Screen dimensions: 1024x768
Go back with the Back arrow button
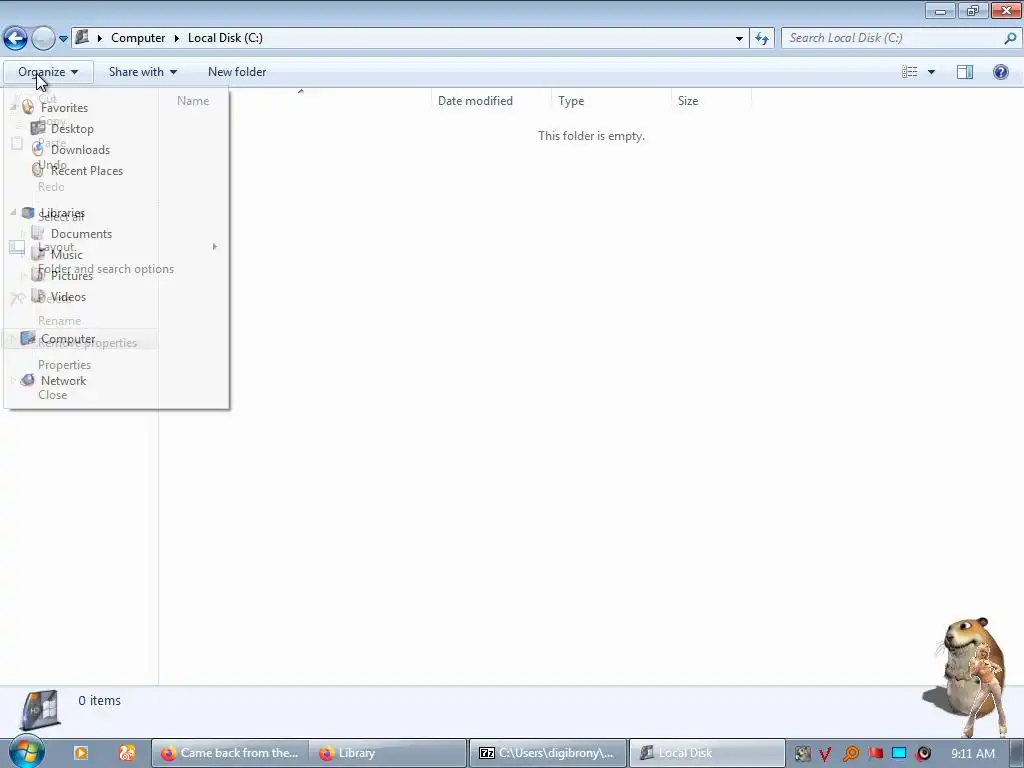pyautogui.click(x=15, y=39)
